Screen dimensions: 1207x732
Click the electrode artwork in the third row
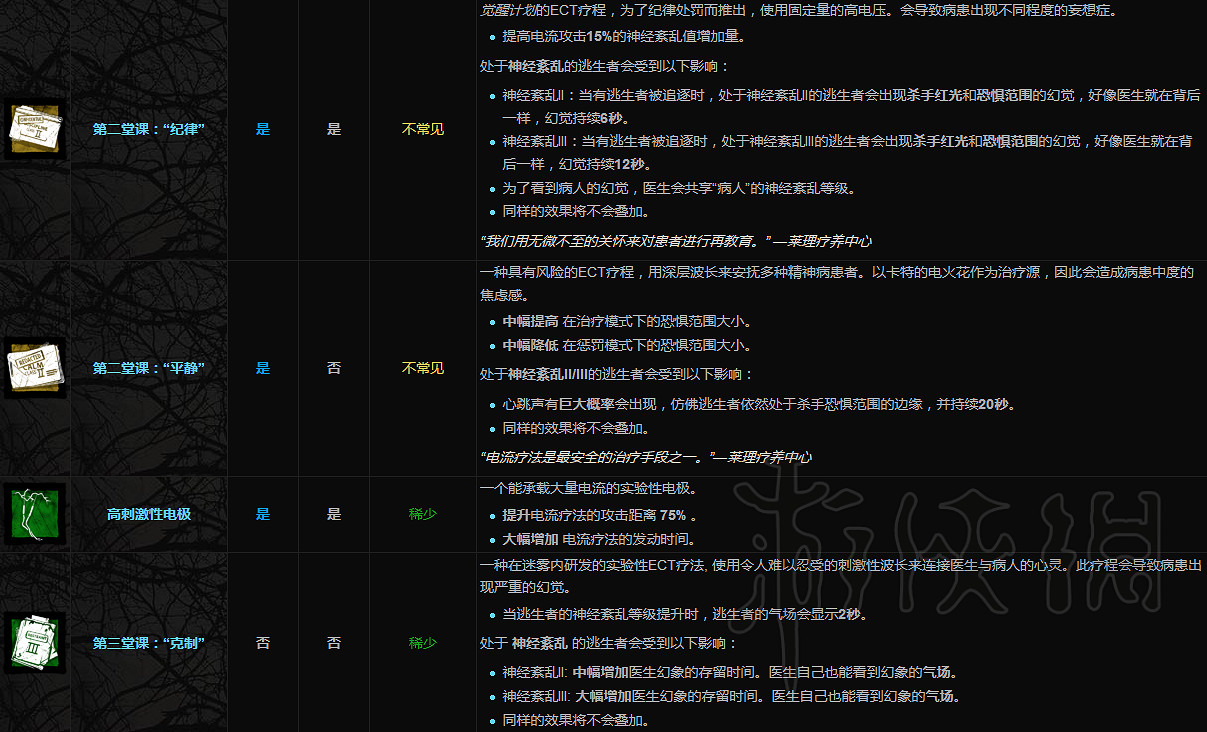tap(35, 514)
